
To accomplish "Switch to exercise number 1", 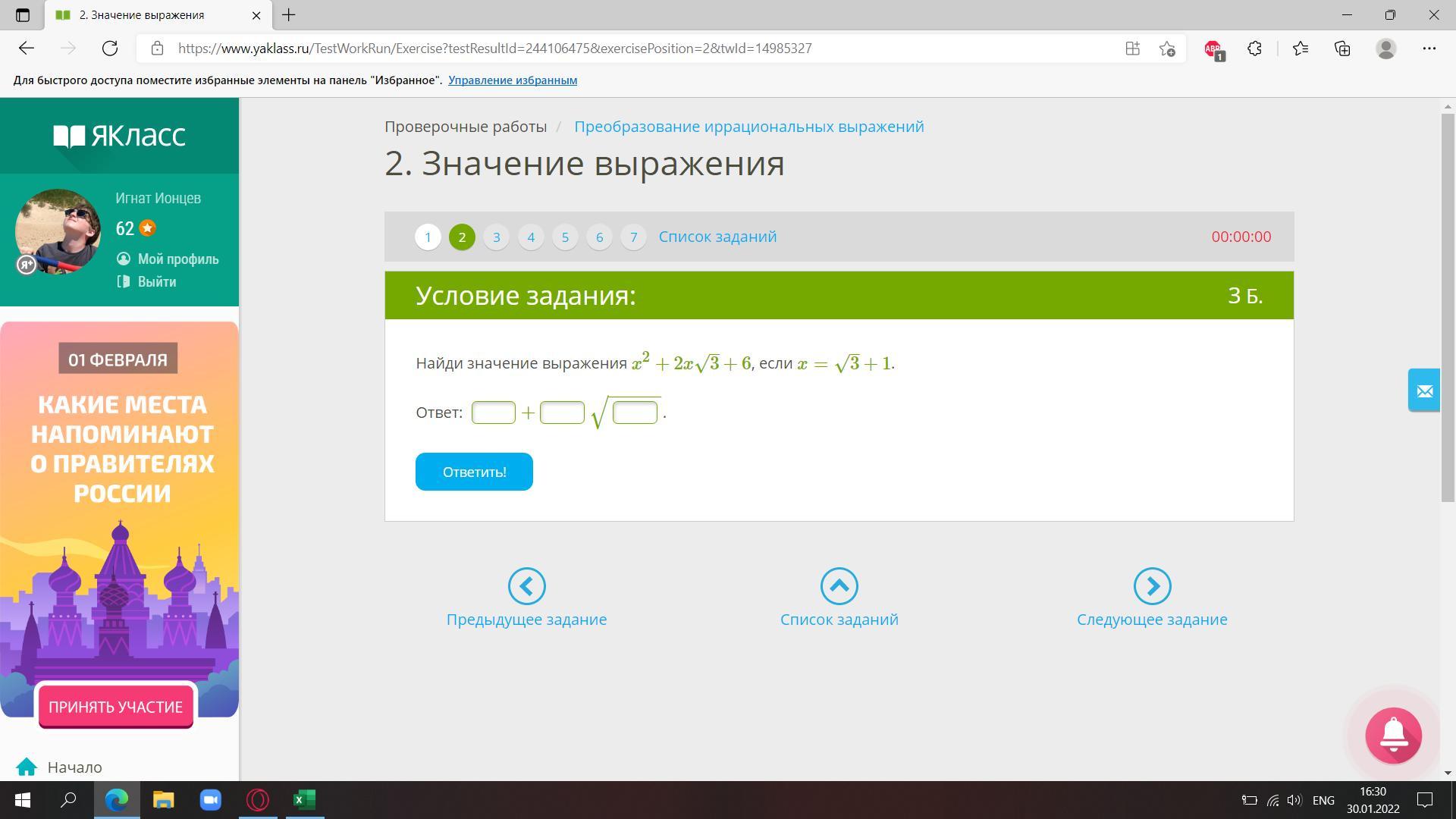I will [x=428, y=237].
